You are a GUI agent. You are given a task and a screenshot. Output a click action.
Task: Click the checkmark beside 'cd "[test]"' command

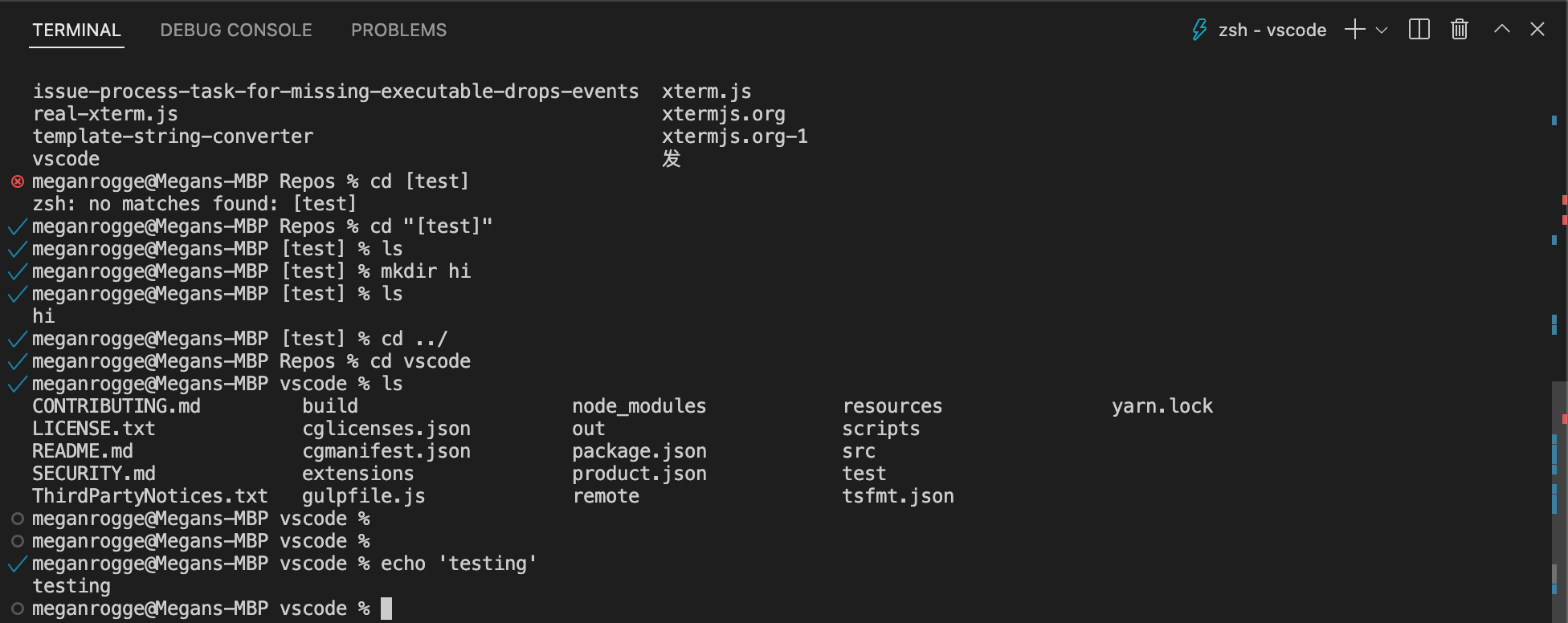point(17,226)
